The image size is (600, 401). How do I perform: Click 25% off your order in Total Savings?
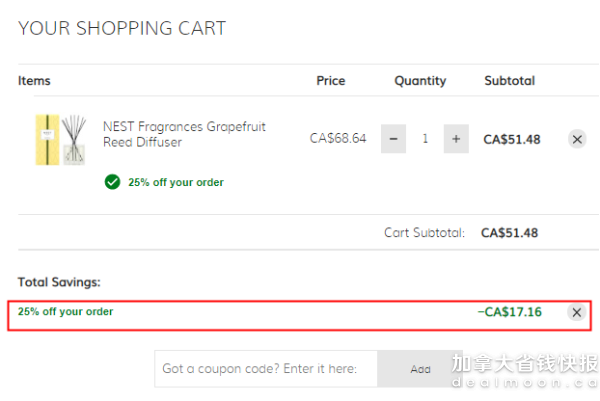click(x=65, y=312)
